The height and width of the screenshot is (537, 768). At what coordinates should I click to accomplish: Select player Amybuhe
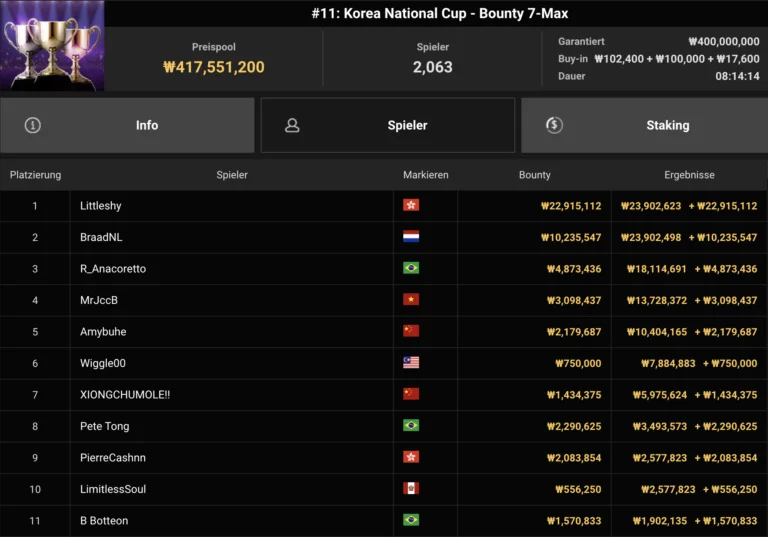[x=103, y=332]
